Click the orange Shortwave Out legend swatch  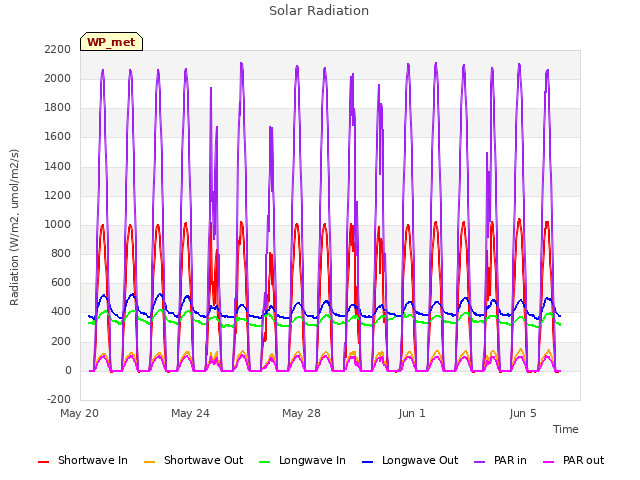tap(149, 462)
